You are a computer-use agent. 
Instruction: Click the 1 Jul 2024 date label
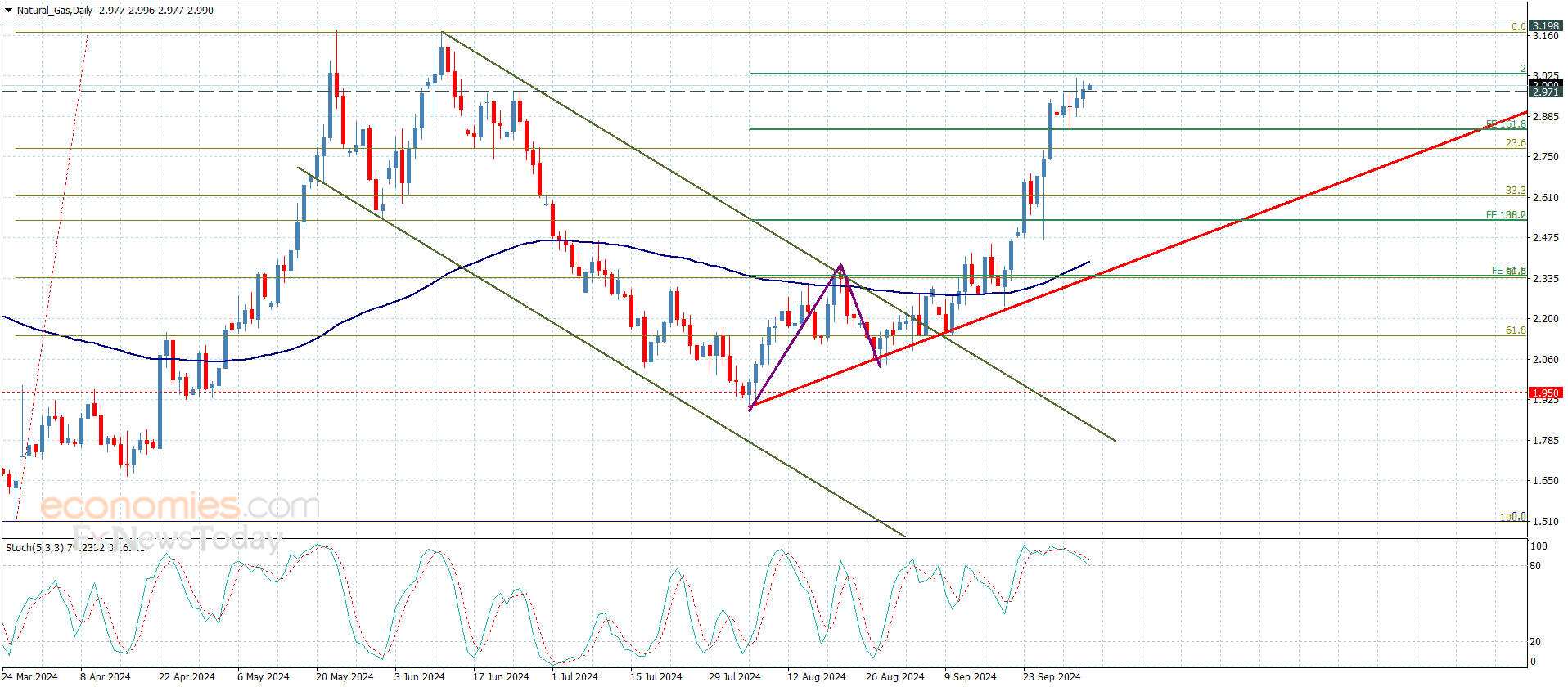[x=574, y=676]
